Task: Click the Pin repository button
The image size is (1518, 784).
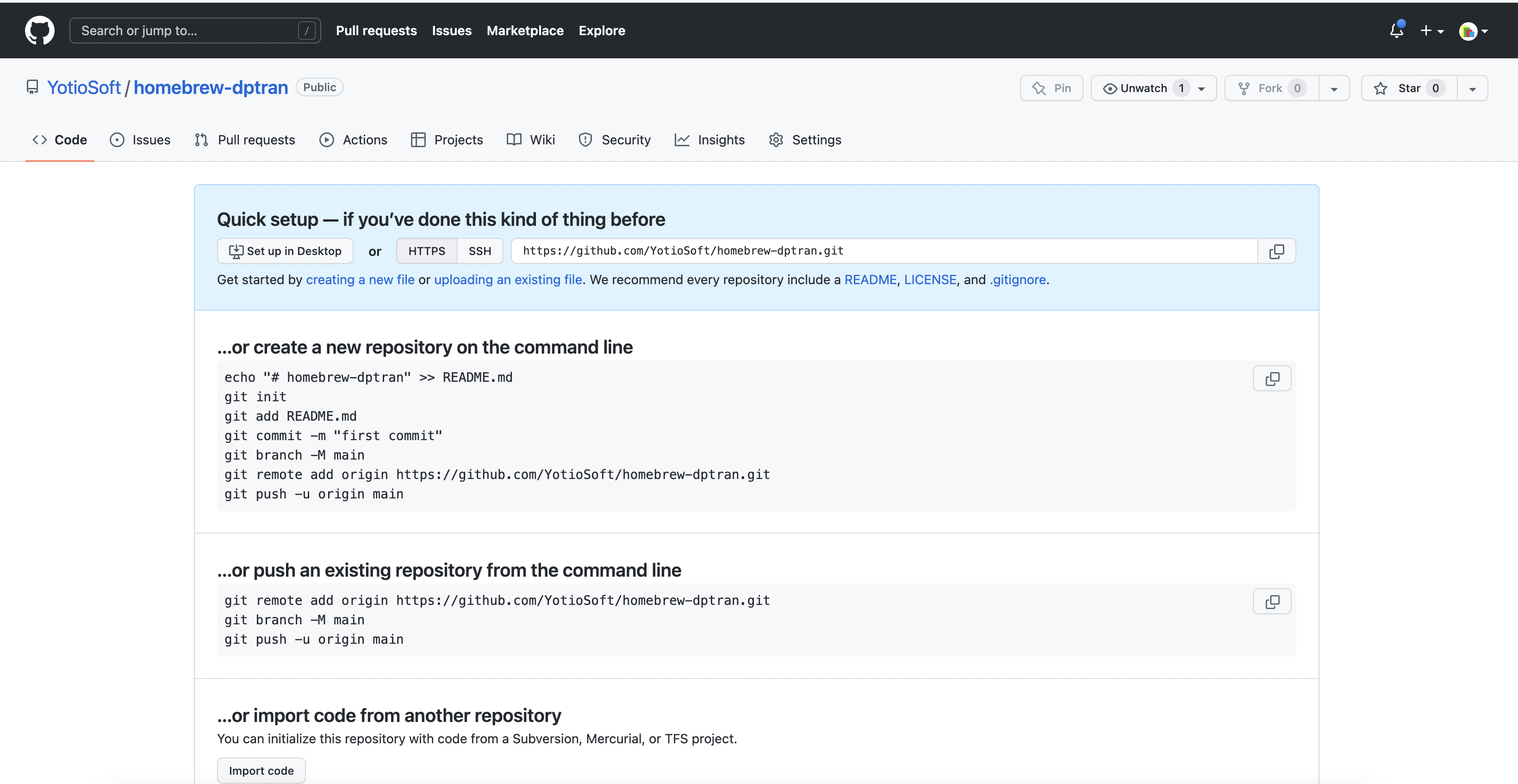Action: pyautogui.click(x=1051, y=88)
